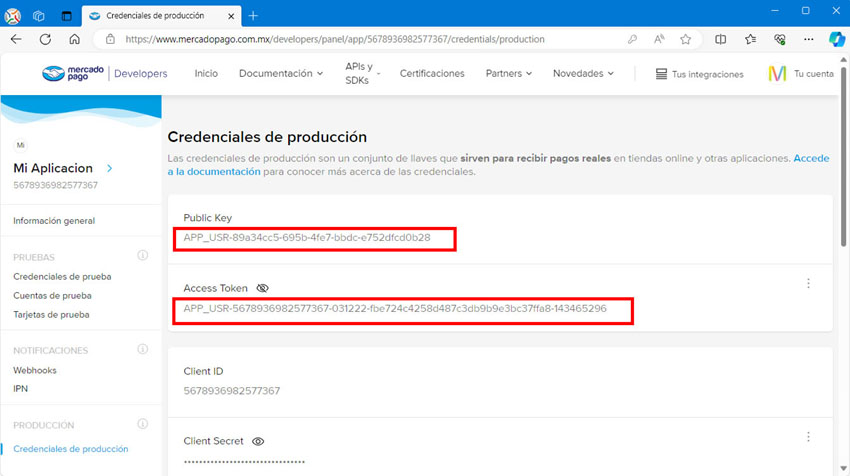Open favorites list icon
The width and height of the screenshot is (850, 476).
[750, 39]
